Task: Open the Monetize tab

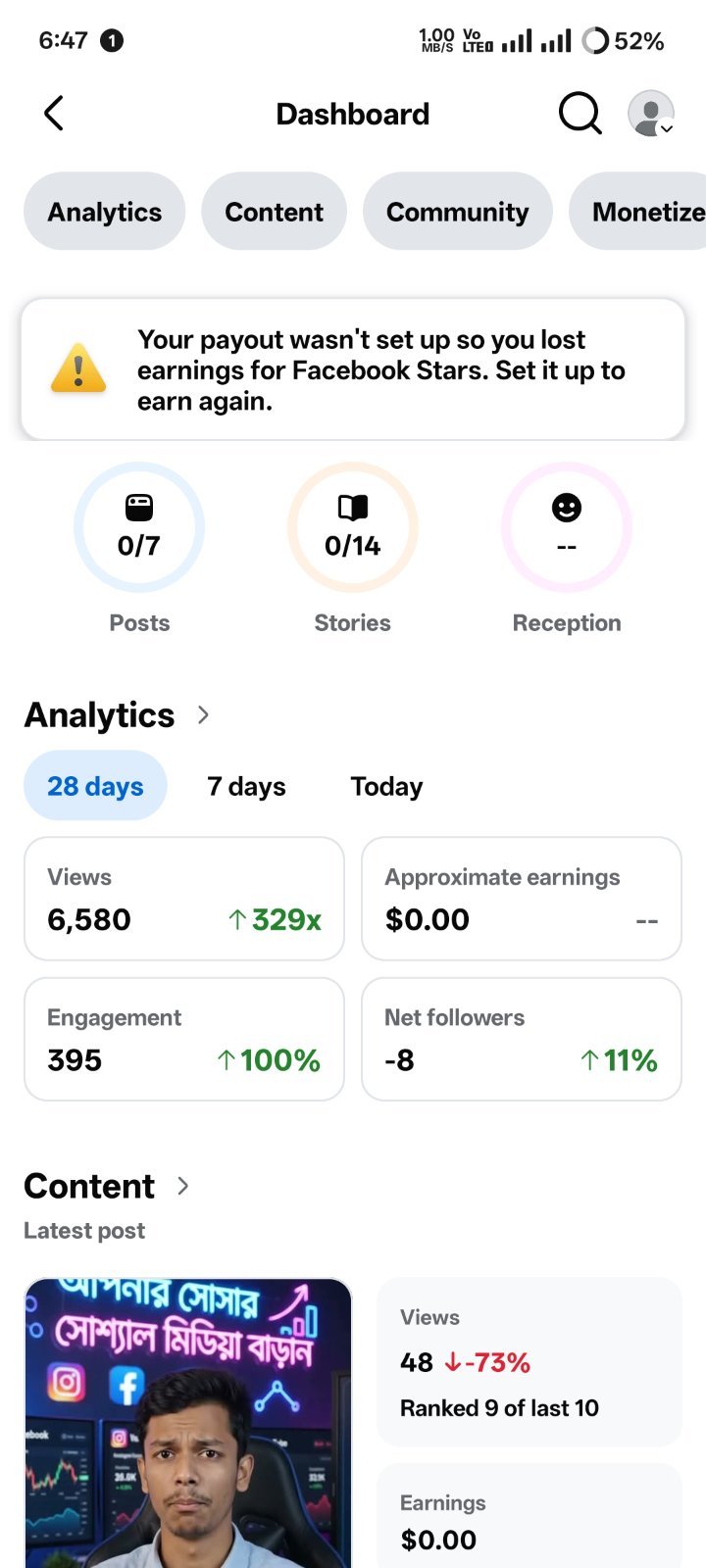Action: pos(637,212)
